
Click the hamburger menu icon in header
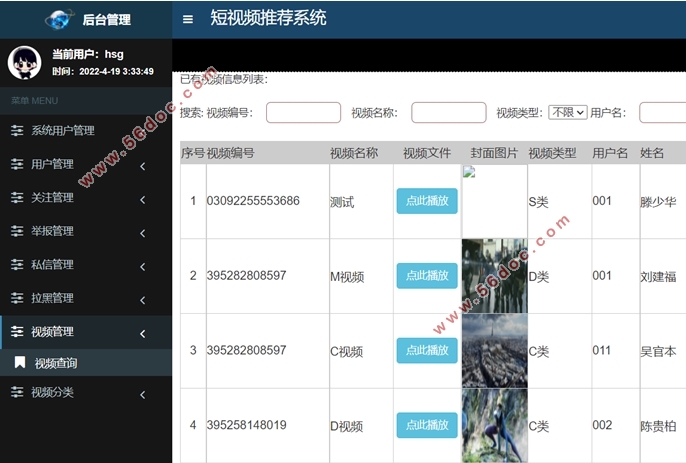click(x=188, y=19)
